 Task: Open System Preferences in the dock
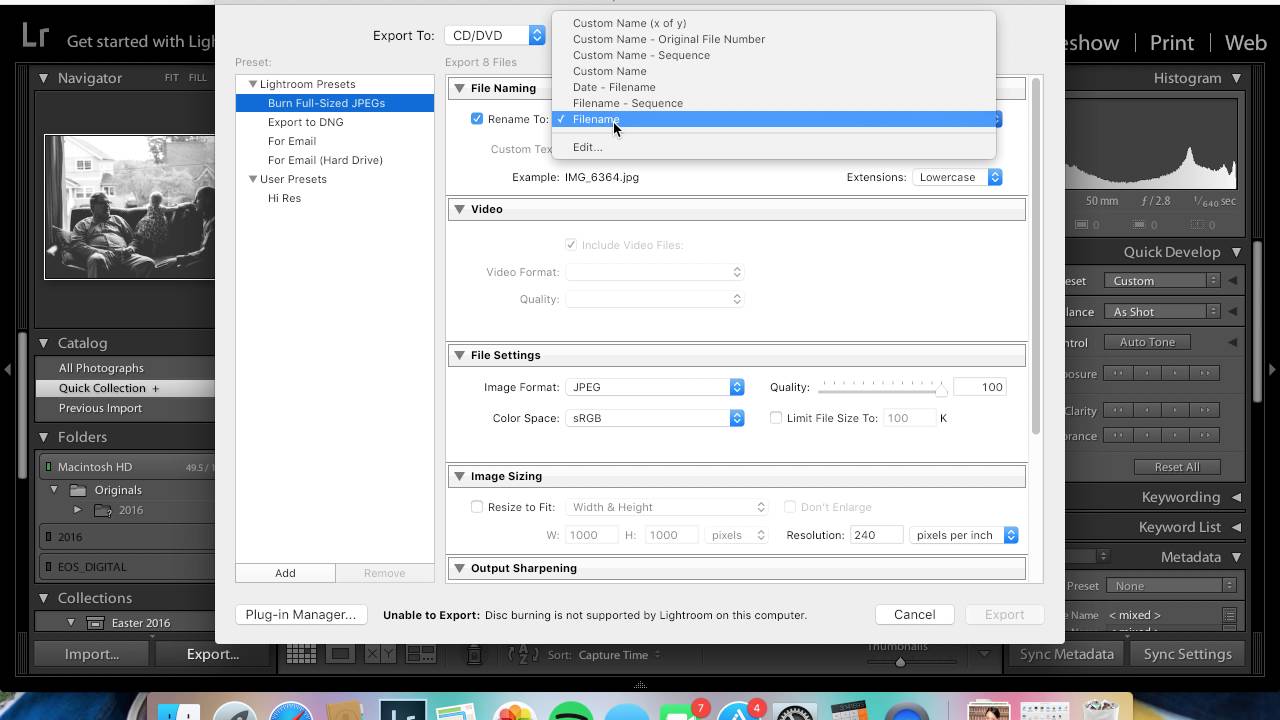click(795, 712)
